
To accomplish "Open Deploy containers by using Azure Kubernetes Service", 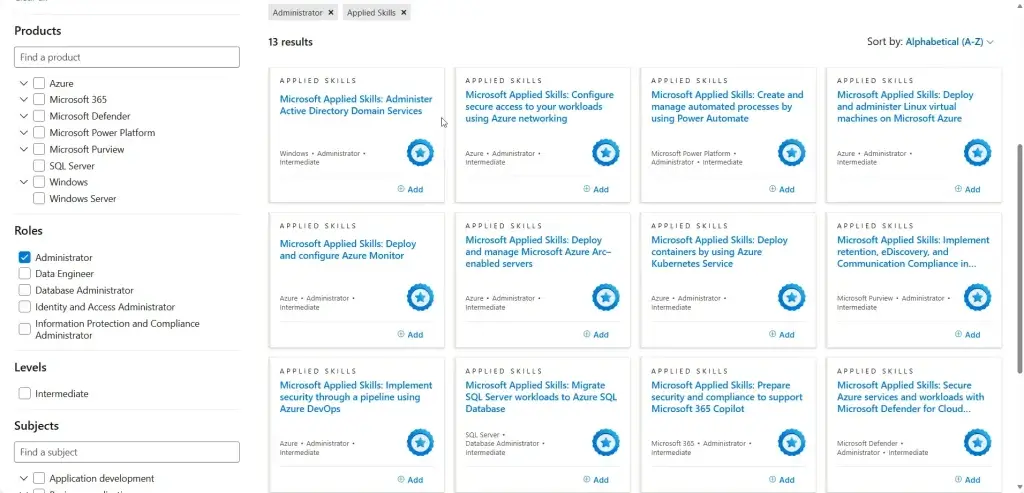I will (x=719, y=251).
